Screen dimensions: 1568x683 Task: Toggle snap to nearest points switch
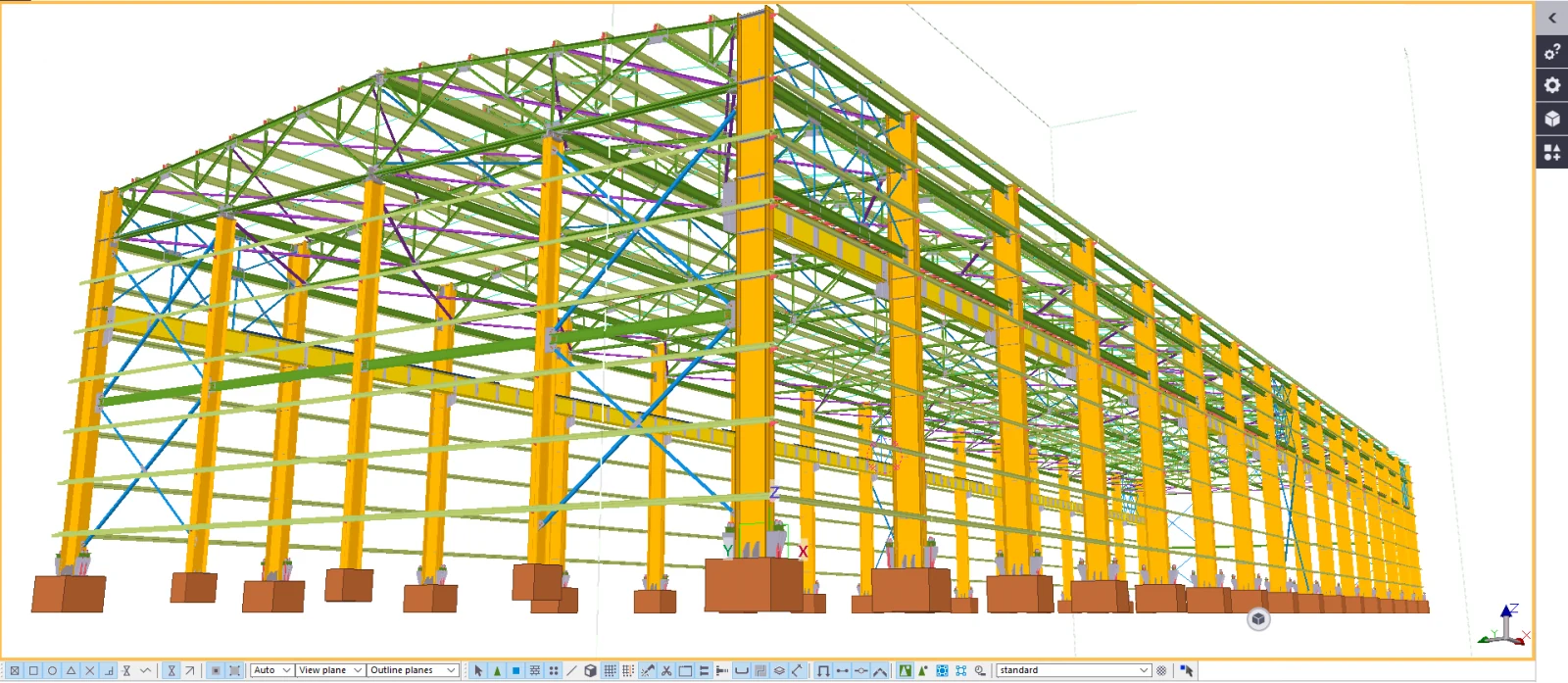pos(146,670)
